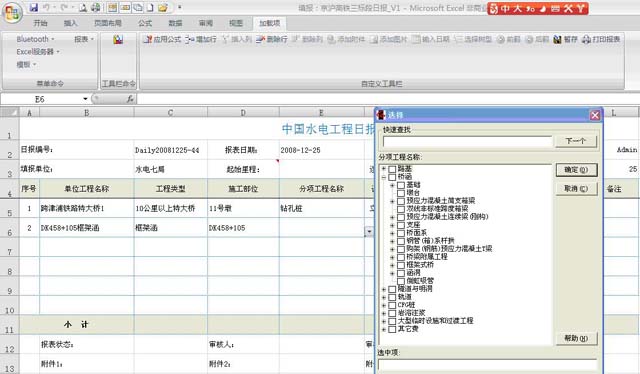640x374 pixels.
Task: Delete a row with 删除行
Action: [x=272, y=39]
